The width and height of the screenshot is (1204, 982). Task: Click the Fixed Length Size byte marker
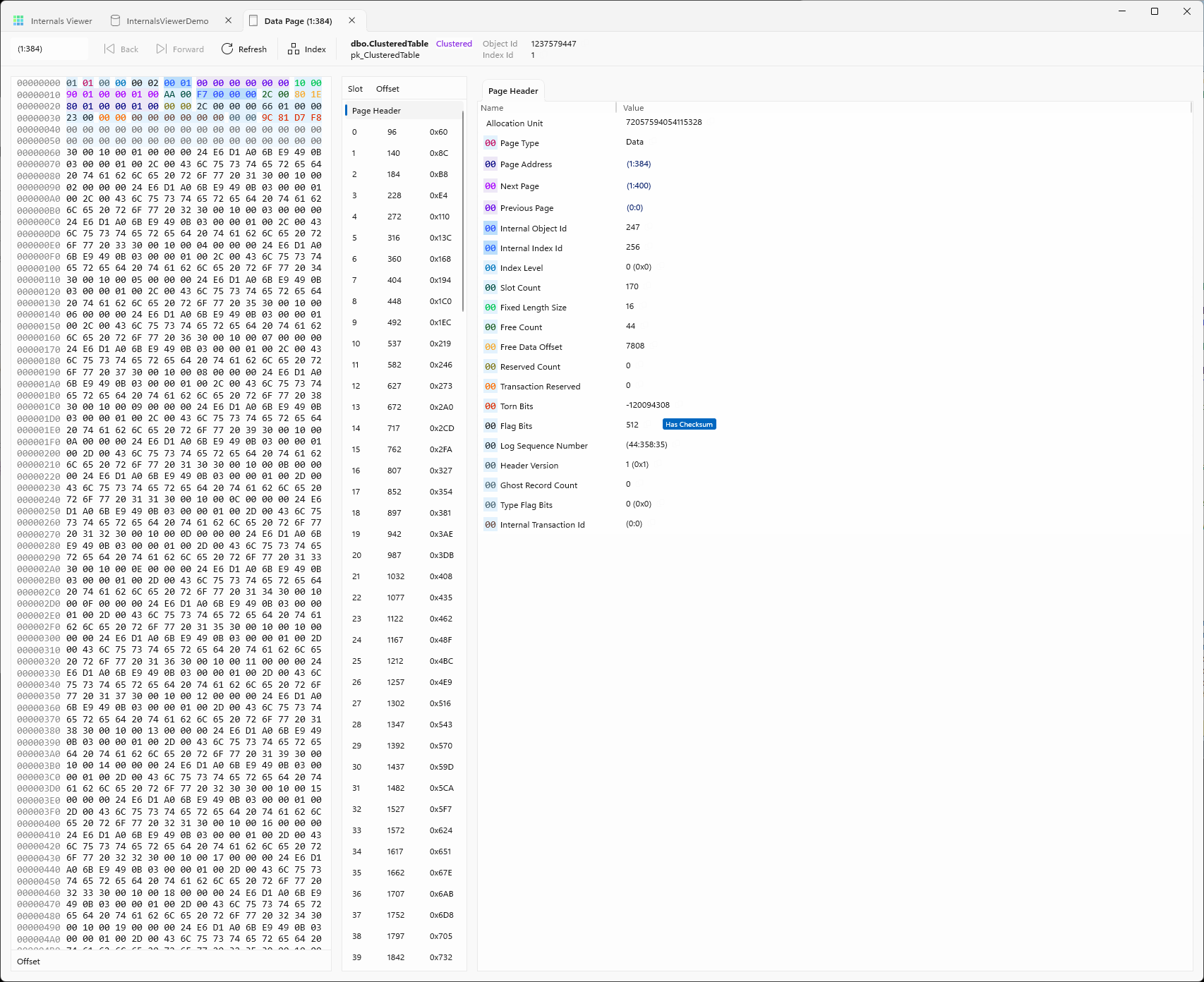coord(490,308)
